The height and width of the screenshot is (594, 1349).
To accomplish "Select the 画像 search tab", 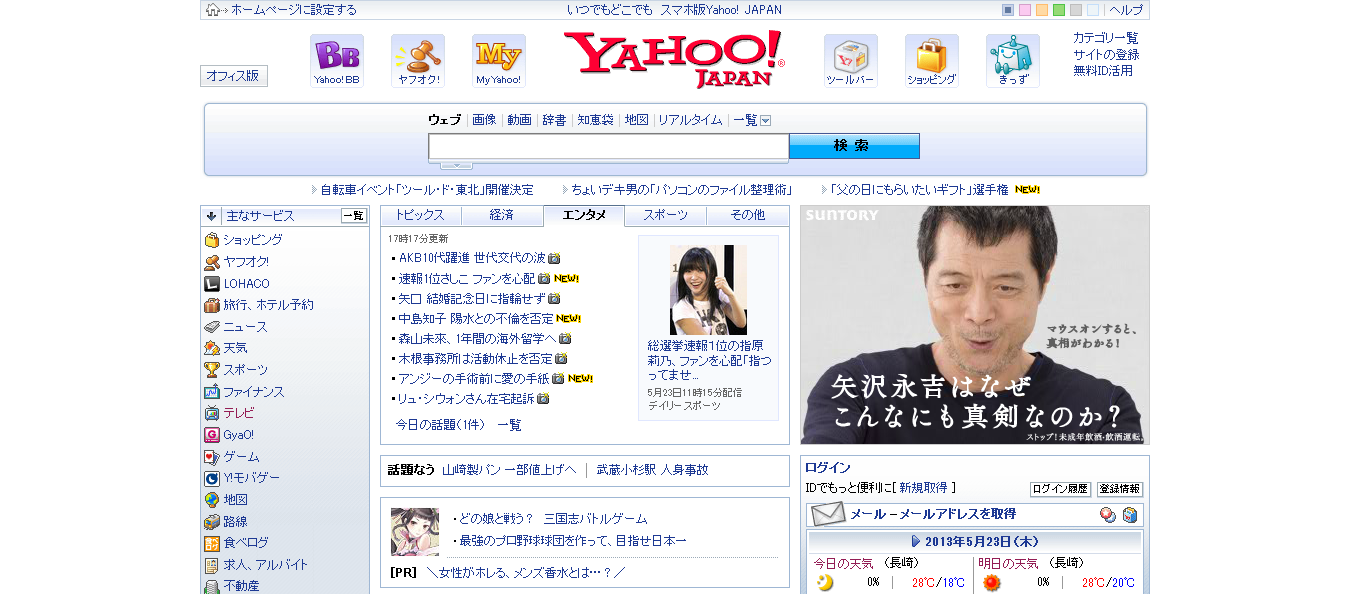I will 484,120.
